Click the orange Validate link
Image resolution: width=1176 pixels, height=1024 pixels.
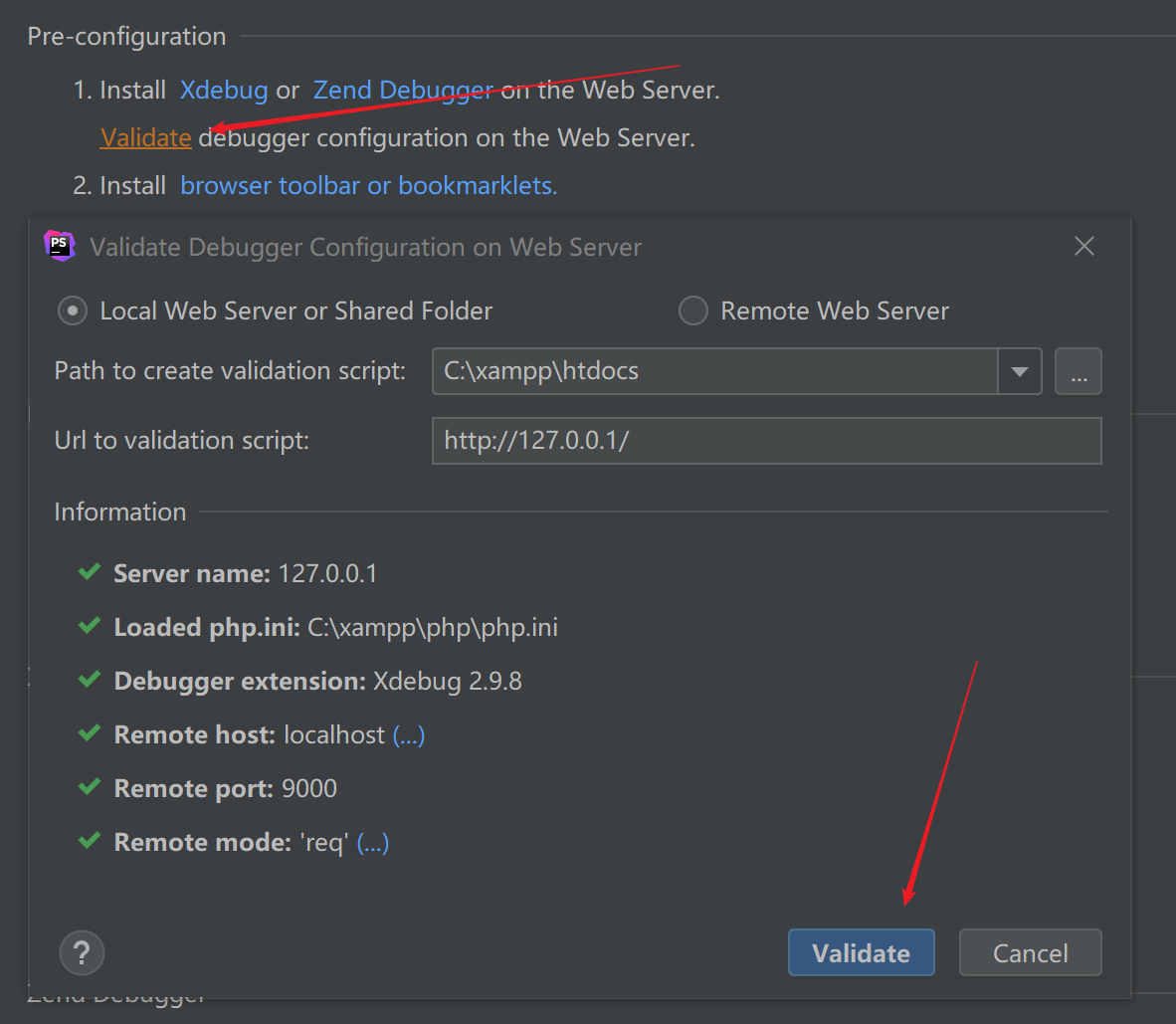coord(145,138)
